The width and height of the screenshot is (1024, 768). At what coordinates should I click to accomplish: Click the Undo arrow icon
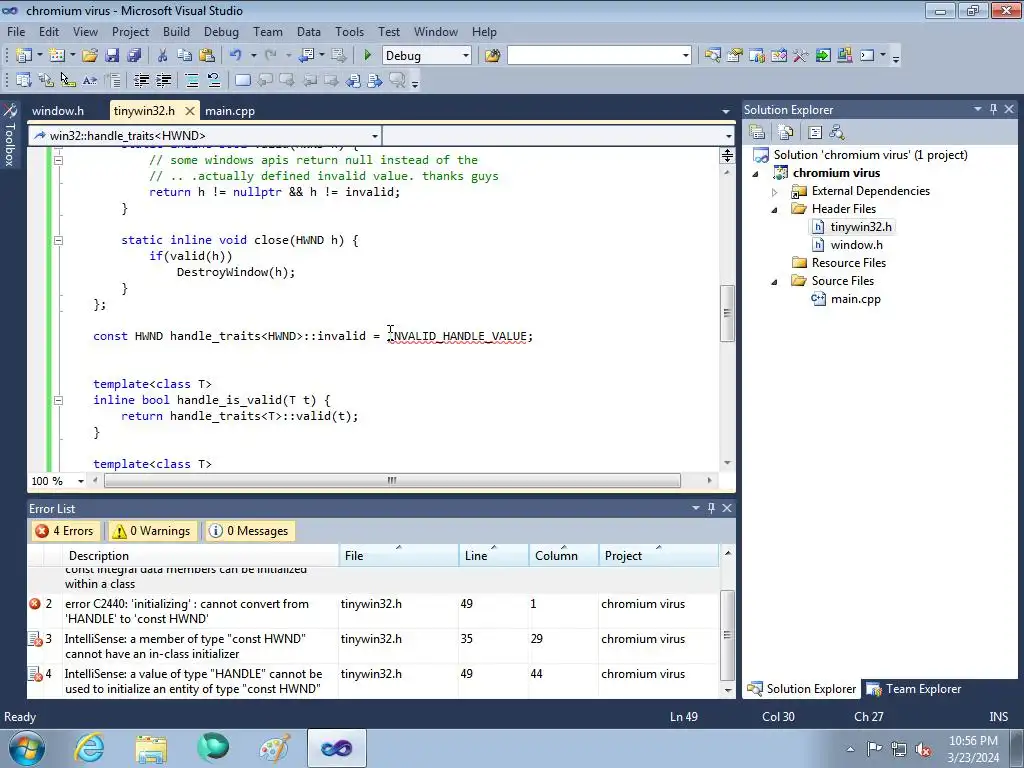pyautogui.click(x=236, y=56)
